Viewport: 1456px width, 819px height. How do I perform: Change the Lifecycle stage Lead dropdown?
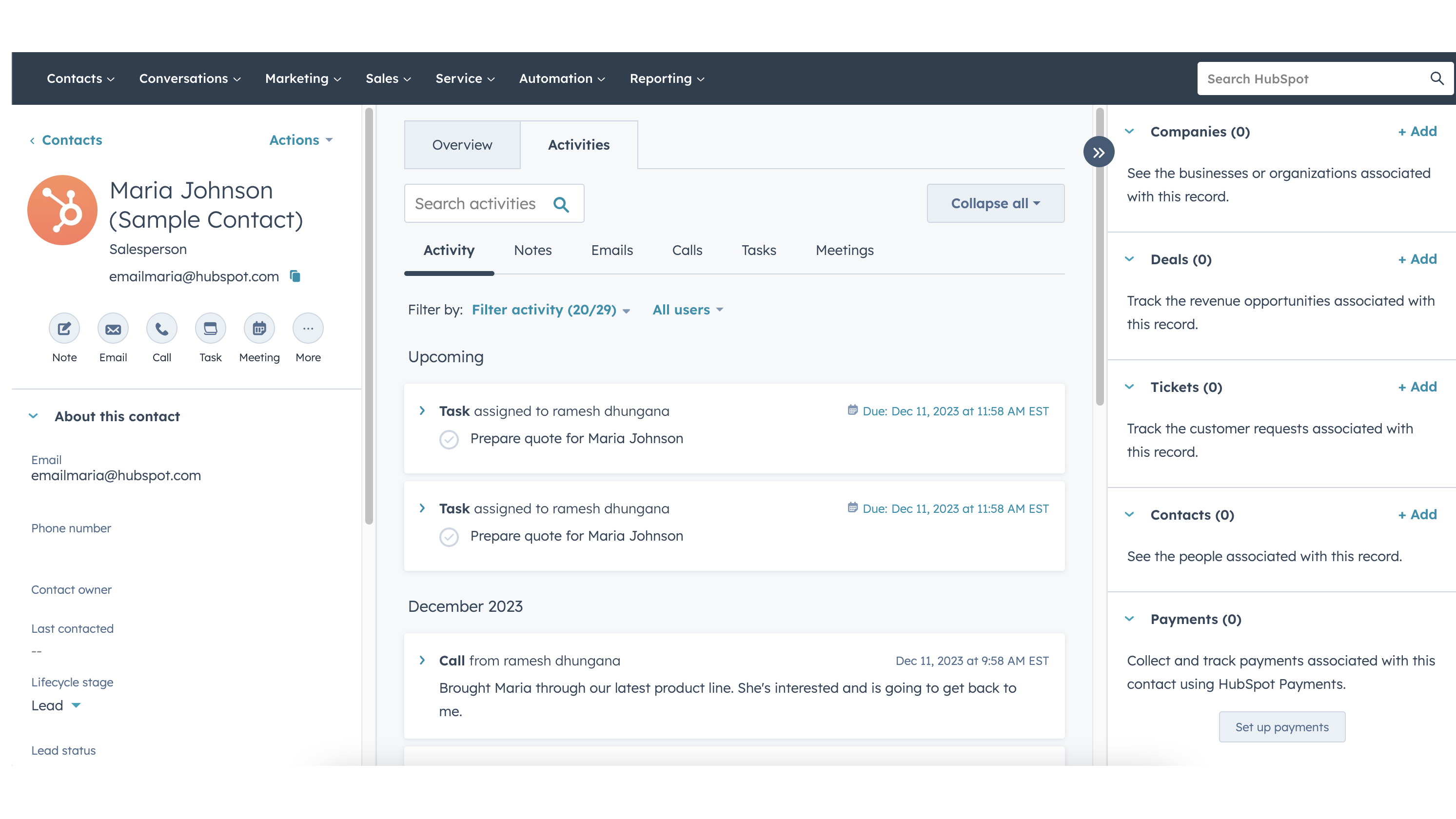pyautogui.click(x=56, y=705)
